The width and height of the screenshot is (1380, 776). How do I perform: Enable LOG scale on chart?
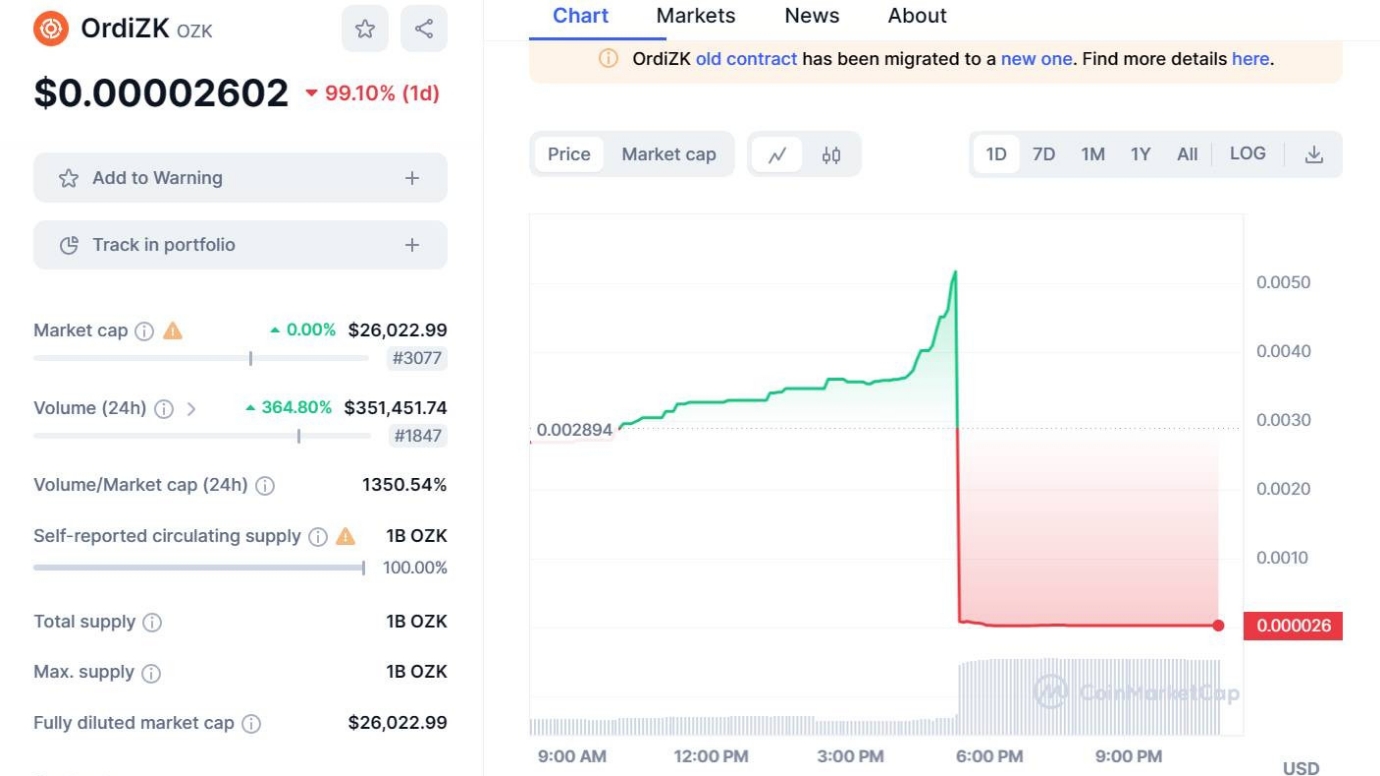(1247, 154)
